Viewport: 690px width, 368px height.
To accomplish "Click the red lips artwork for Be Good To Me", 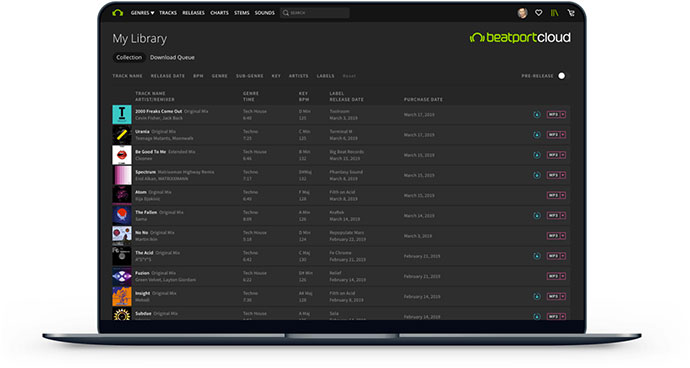I will pyautogui.click(x=122, y=155).
